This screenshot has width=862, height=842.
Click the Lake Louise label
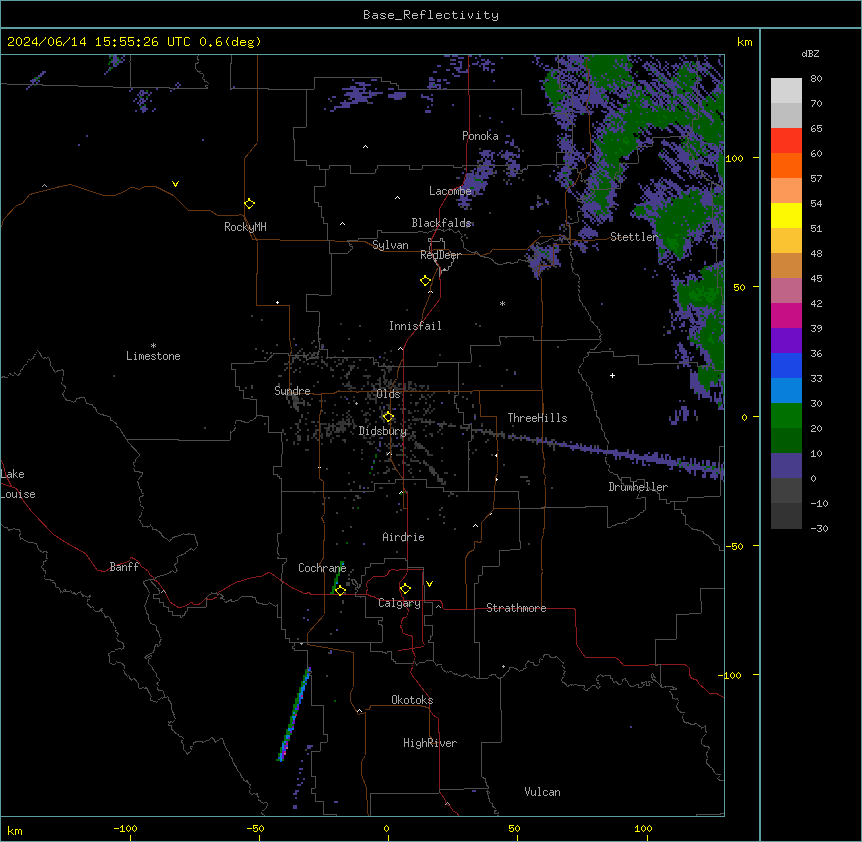click(16, 484)
